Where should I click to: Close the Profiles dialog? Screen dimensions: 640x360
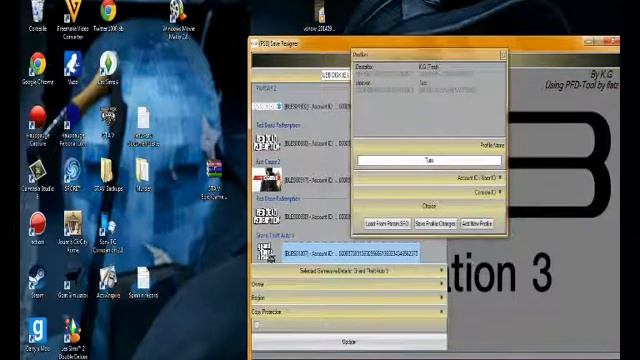coord(503,54)
